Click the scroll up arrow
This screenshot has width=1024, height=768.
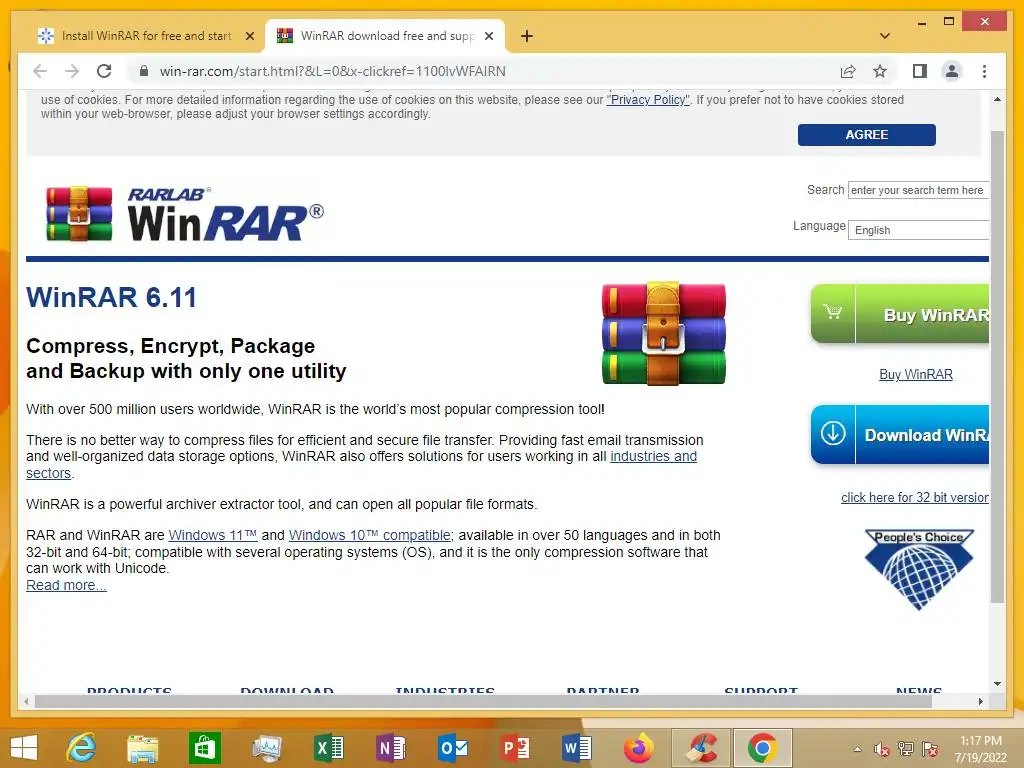click(997, 99)
